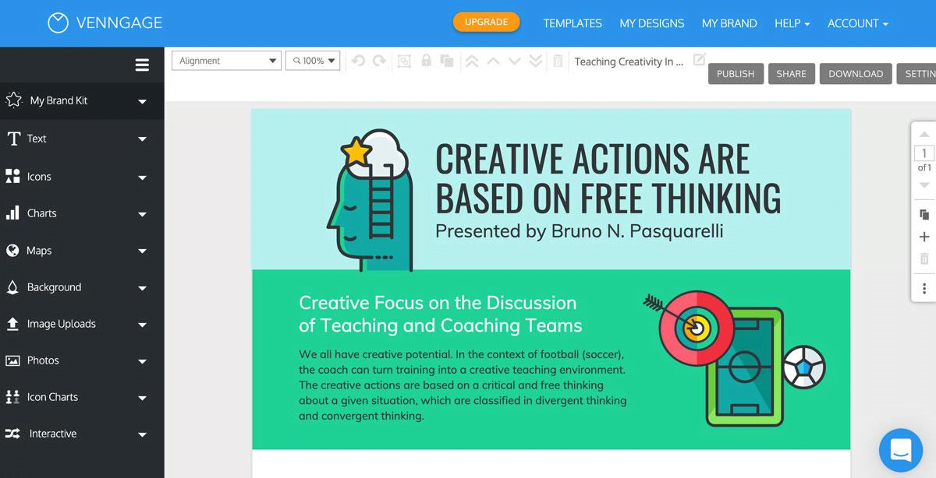Viewport: 936px width, 478px height.
Task: Click the trash delete icon in toolbar
Action: (x=558, y=61)
